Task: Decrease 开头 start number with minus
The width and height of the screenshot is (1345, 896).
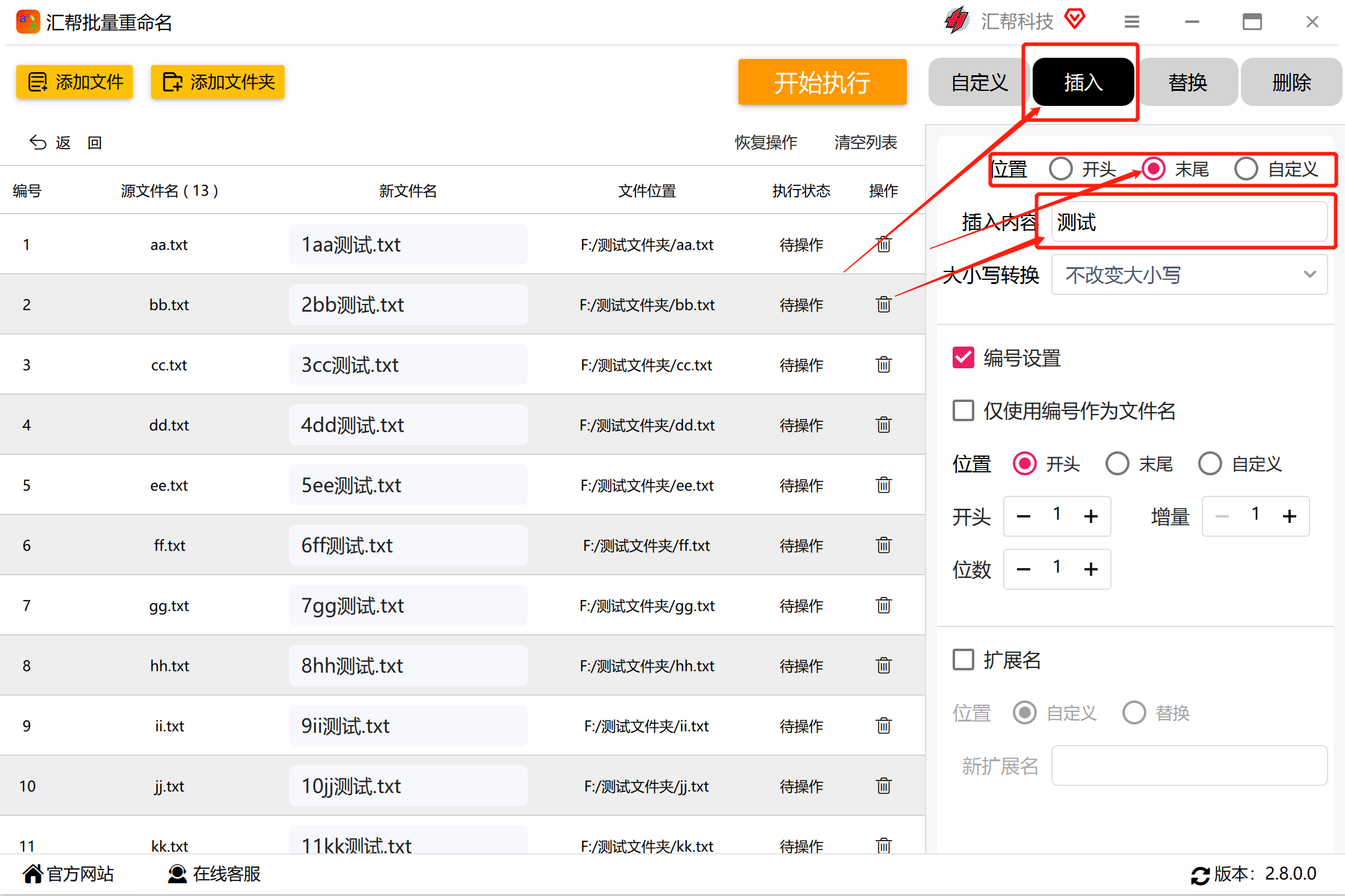Action: tap(1023, 516)
